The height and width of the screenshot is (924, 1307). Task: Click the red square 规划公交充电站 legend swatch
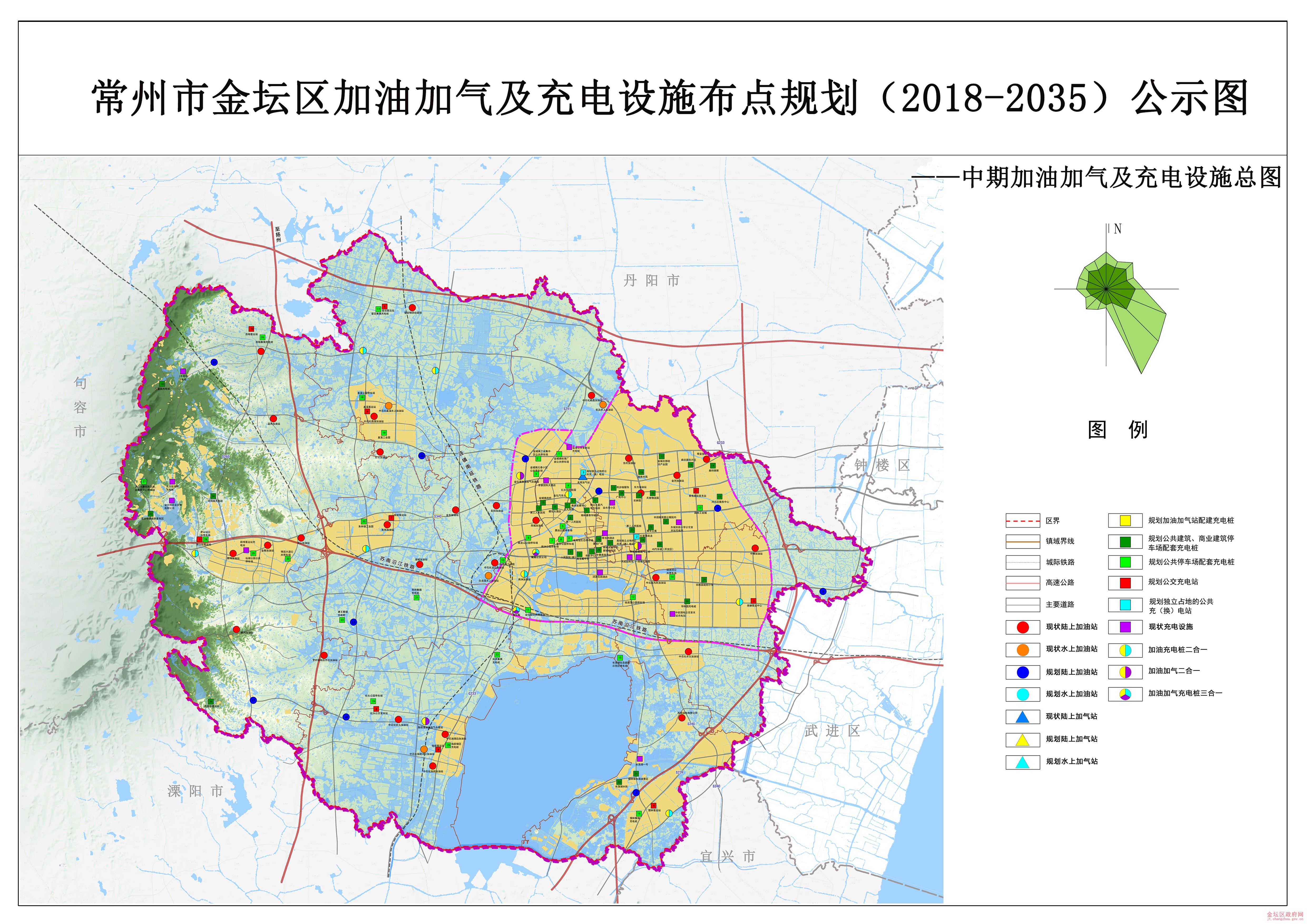[1125, 583]
